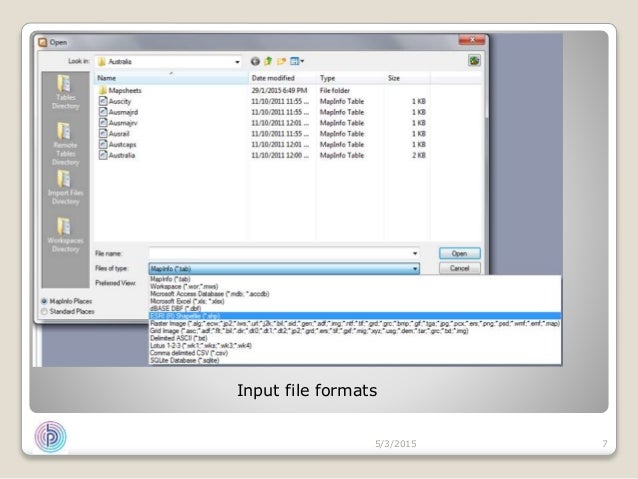Click the 2 KB size cell

point(419,155)
